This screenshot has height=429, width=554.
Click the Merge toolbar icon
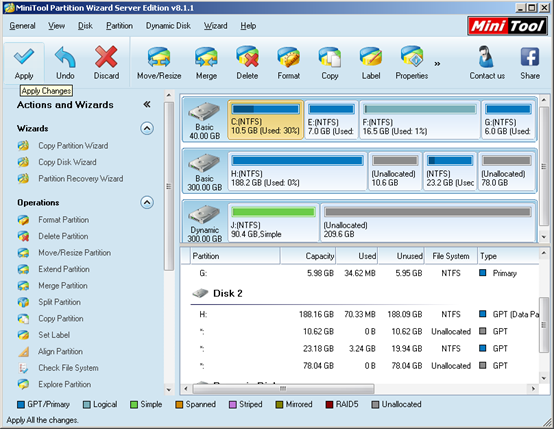click(x=206, y=63)
